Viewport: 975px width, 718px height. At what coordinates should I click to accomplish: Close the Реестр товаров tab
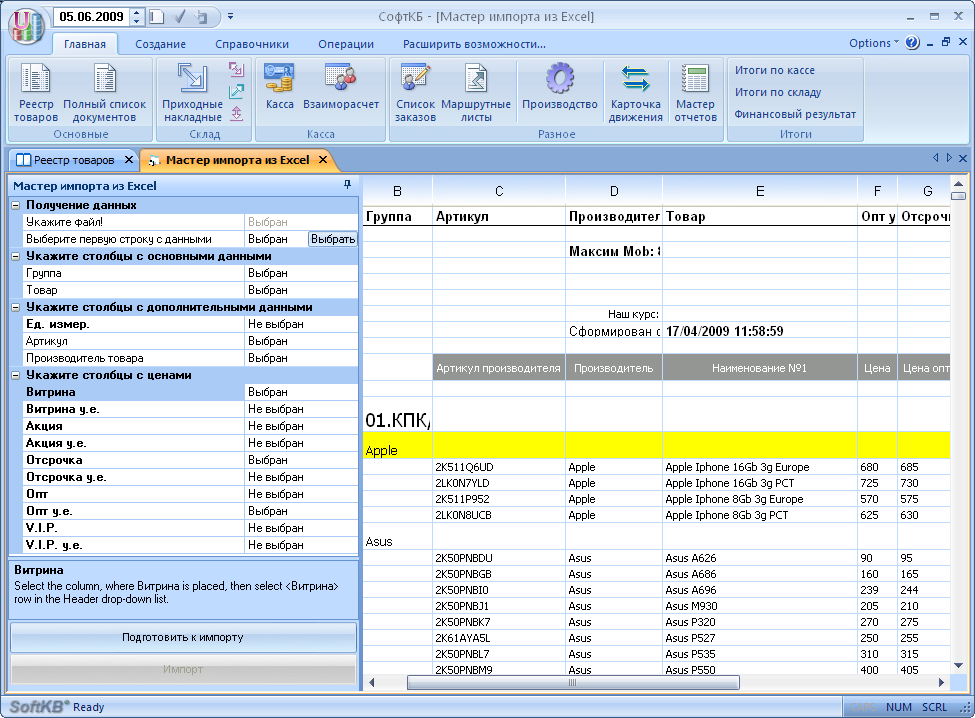click(129, 160)
